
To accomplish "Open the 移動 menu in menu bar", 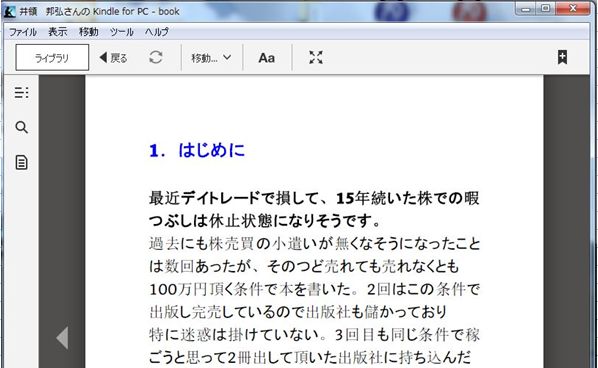I will 88,32.
